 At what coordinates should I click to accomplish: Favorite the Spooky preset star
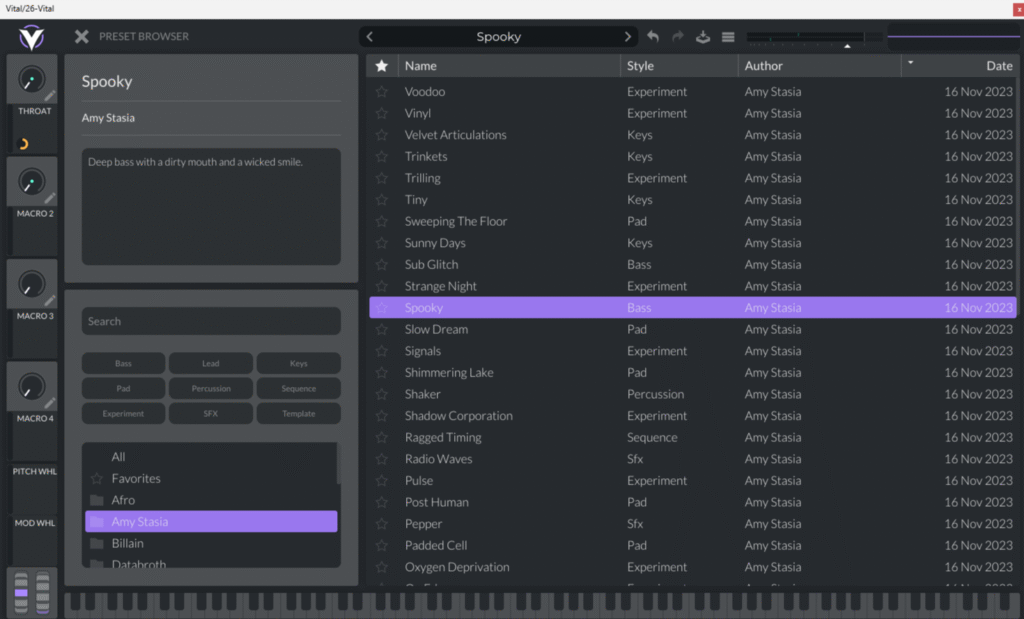coord(382,308)
